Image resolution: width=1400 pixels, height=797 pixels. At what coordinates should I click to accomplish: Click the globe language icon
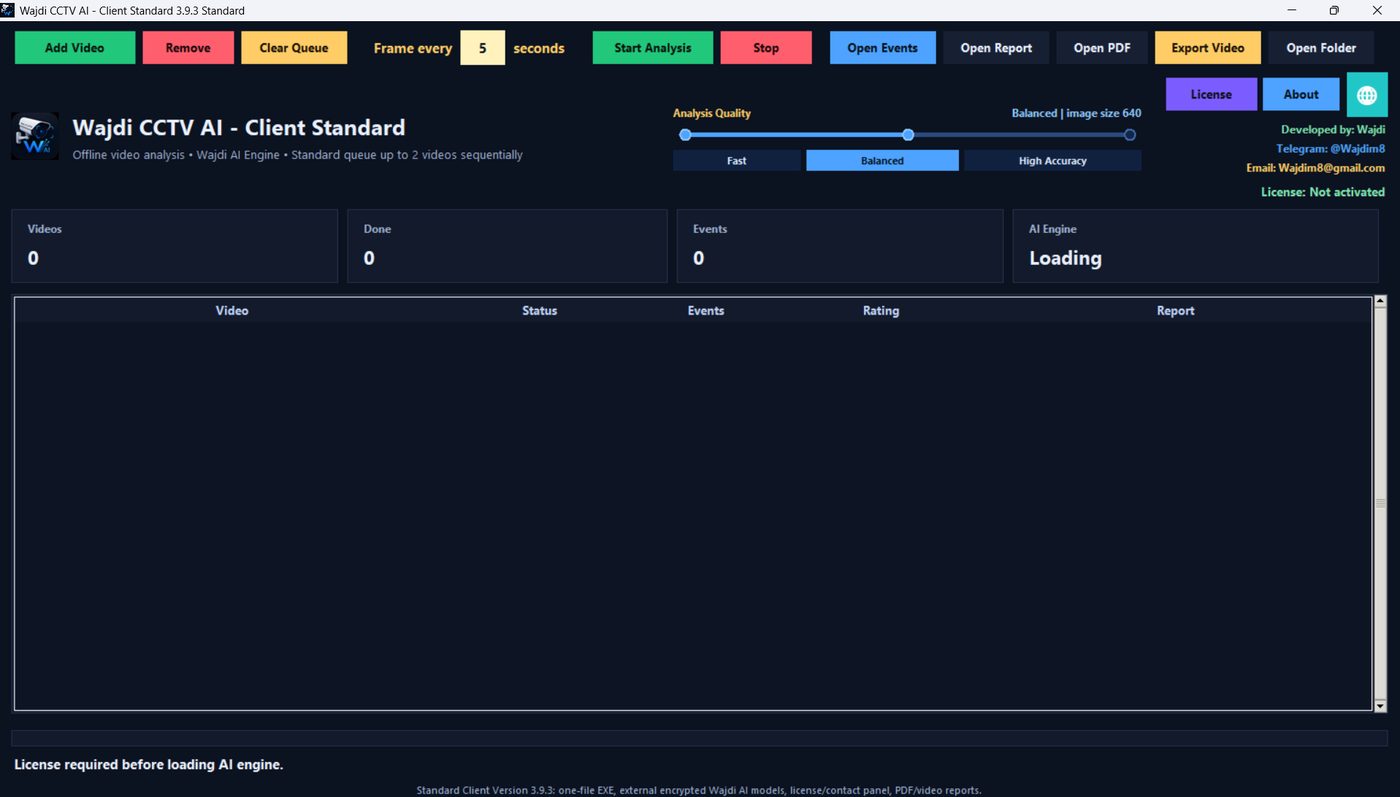1367,94
